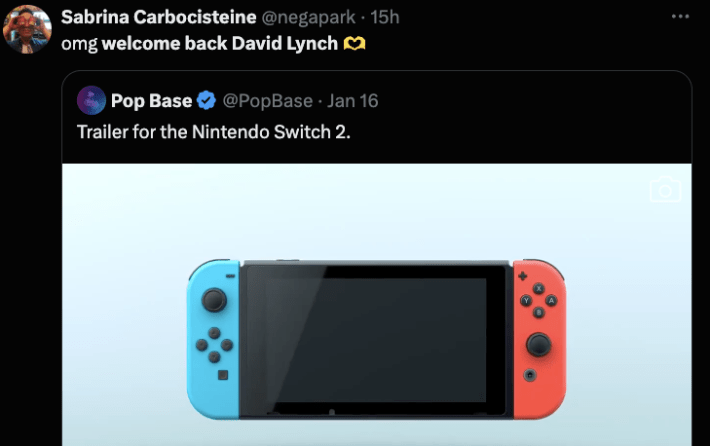Click the heart hands emoji in the tweet
This screenshot has width=710, height=446.
[353, 45]
